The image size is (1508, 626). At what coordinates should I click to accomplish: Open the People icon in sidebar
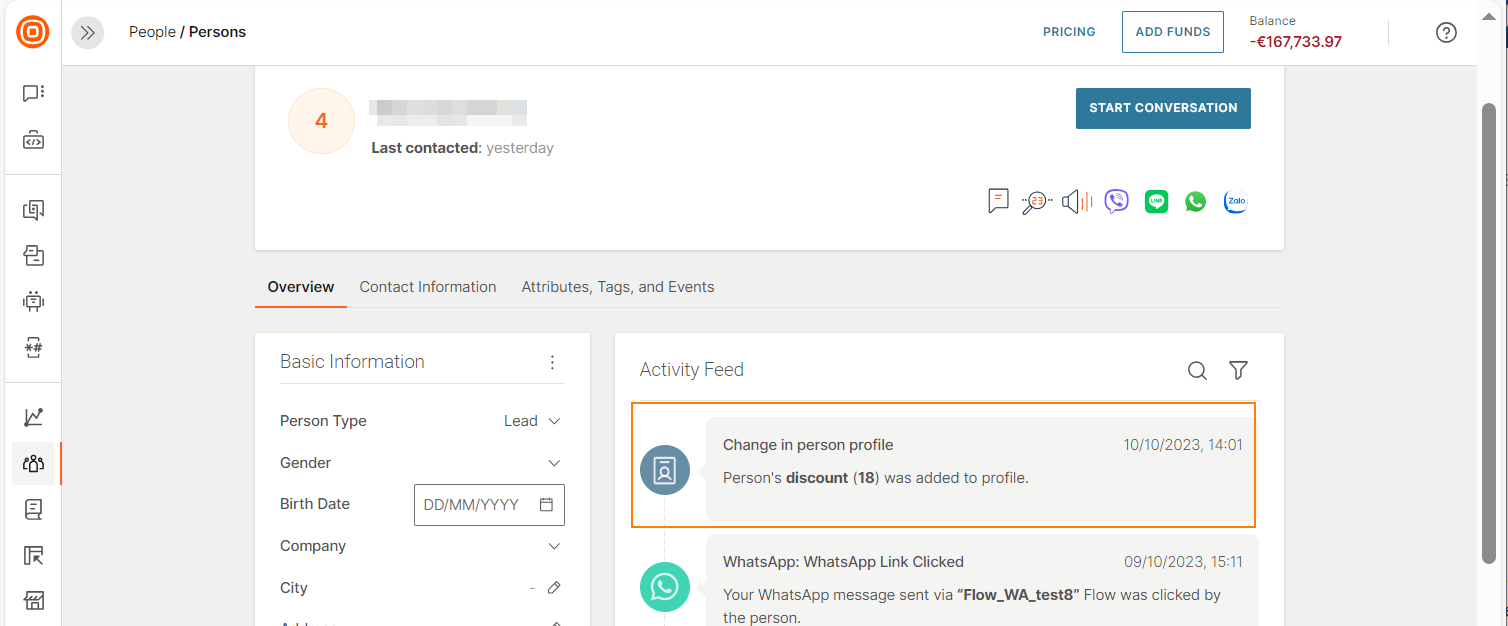(x=33, y=464)
